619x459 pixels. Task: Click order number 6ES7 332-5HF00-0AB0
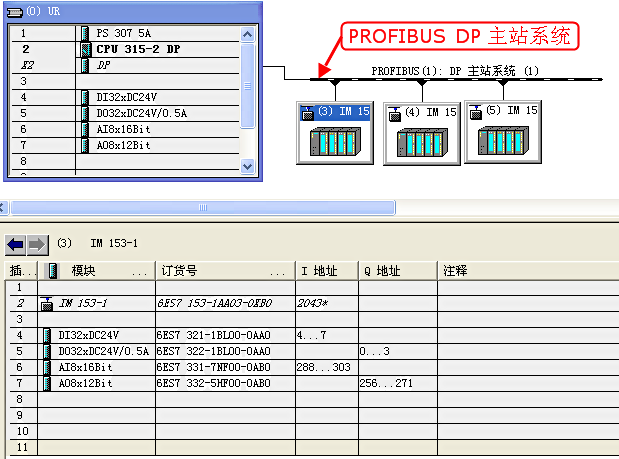click(x=214, y=384)
